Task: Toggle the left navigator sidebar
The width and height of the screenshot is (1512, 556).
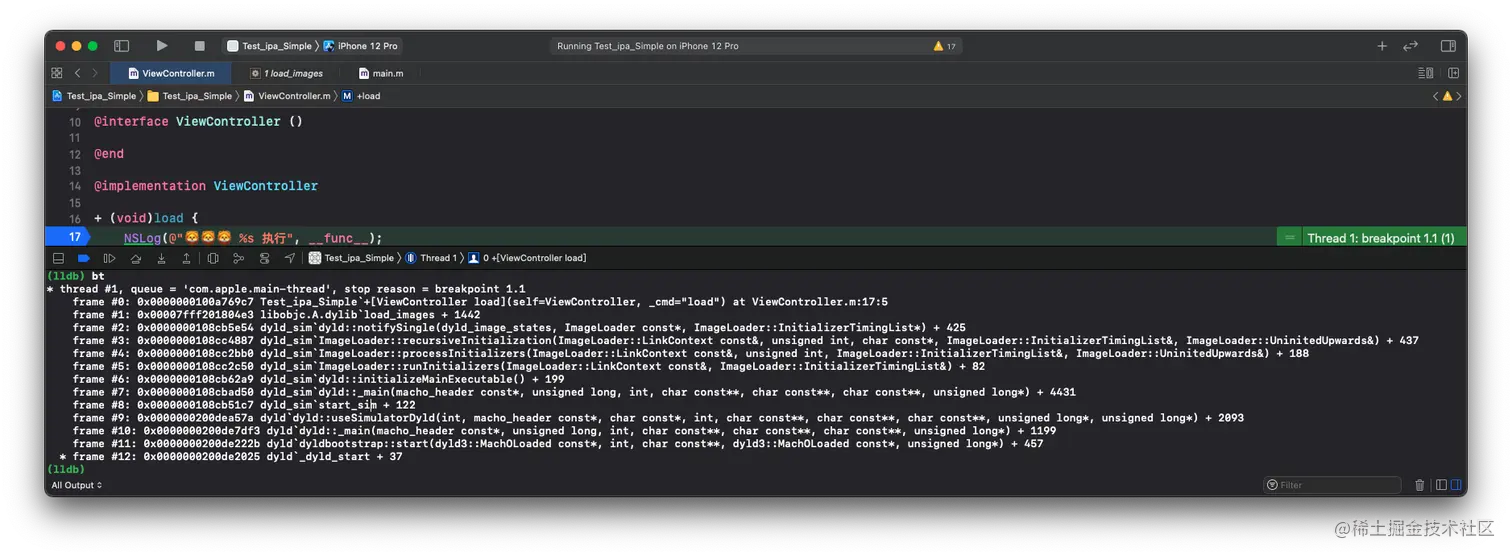Action: pos(121,46)
